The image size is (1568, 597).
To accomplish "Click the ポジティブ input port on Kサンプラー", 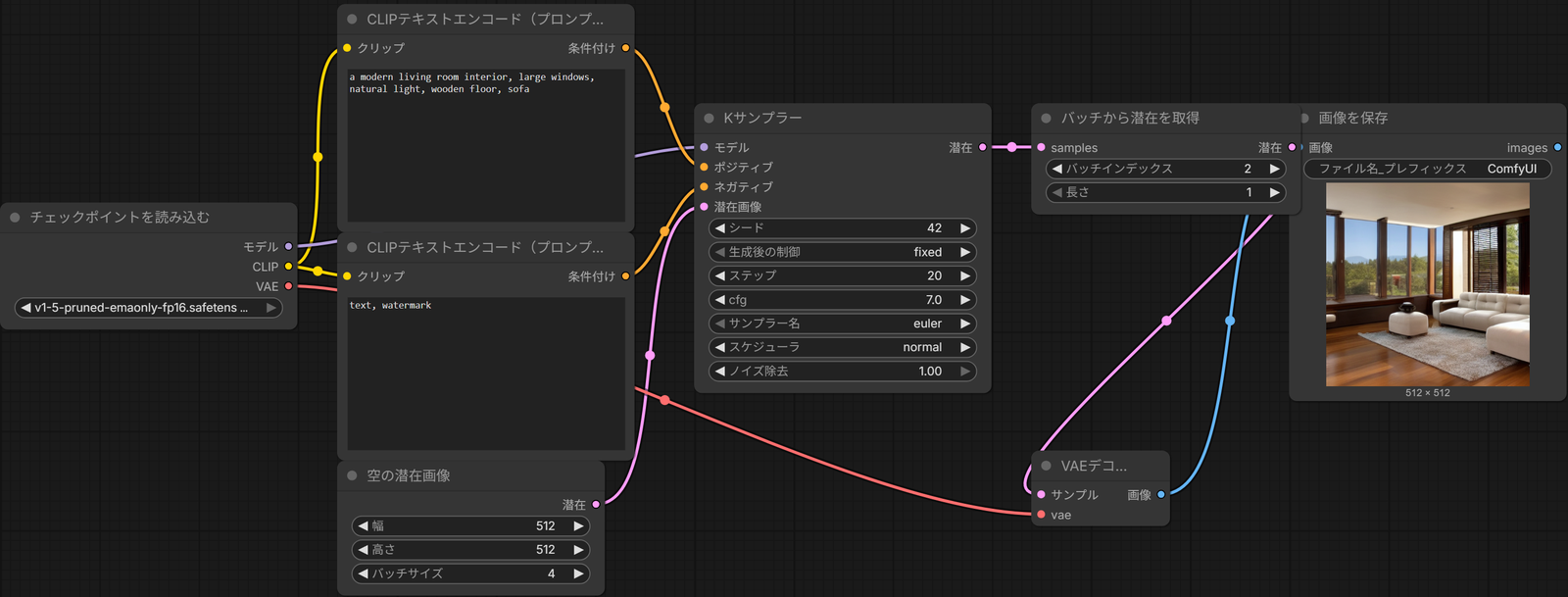I will coord(704,167).
